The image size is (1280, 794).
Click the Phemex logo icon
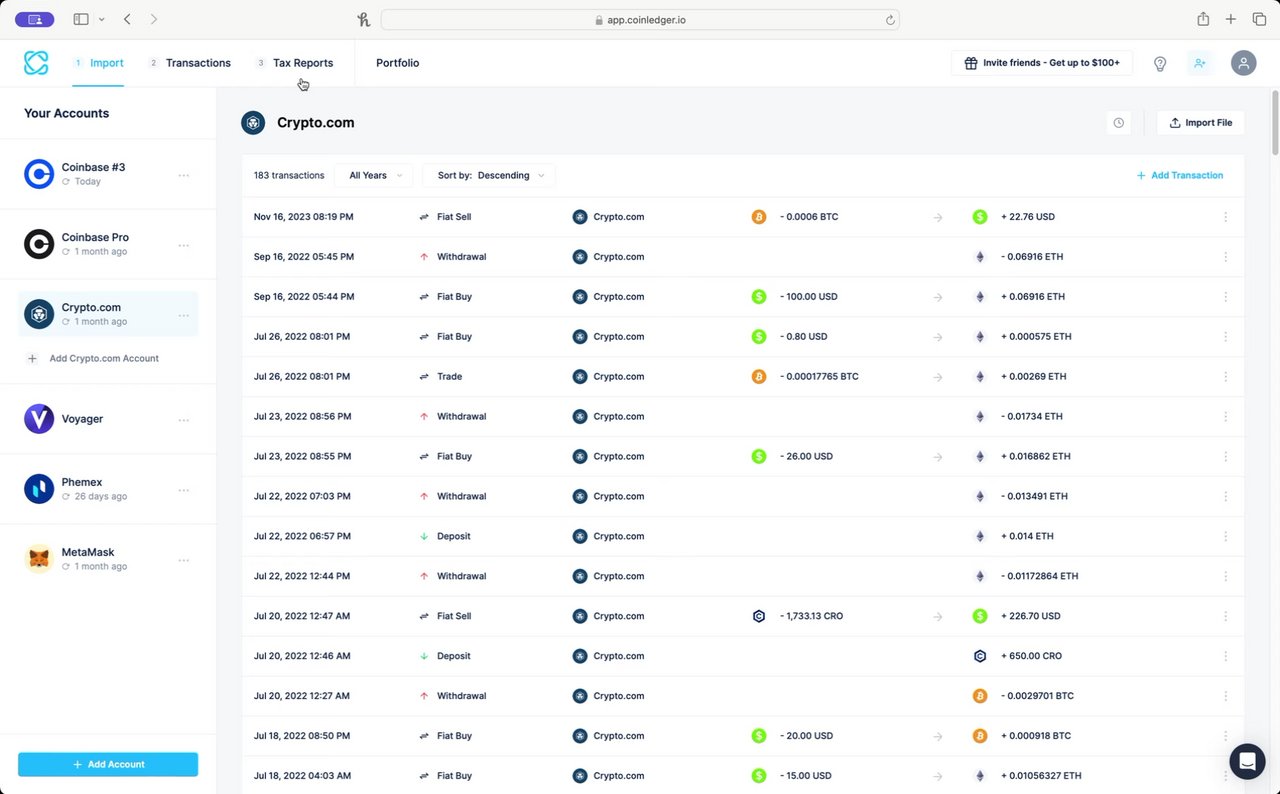pos(39,489)
